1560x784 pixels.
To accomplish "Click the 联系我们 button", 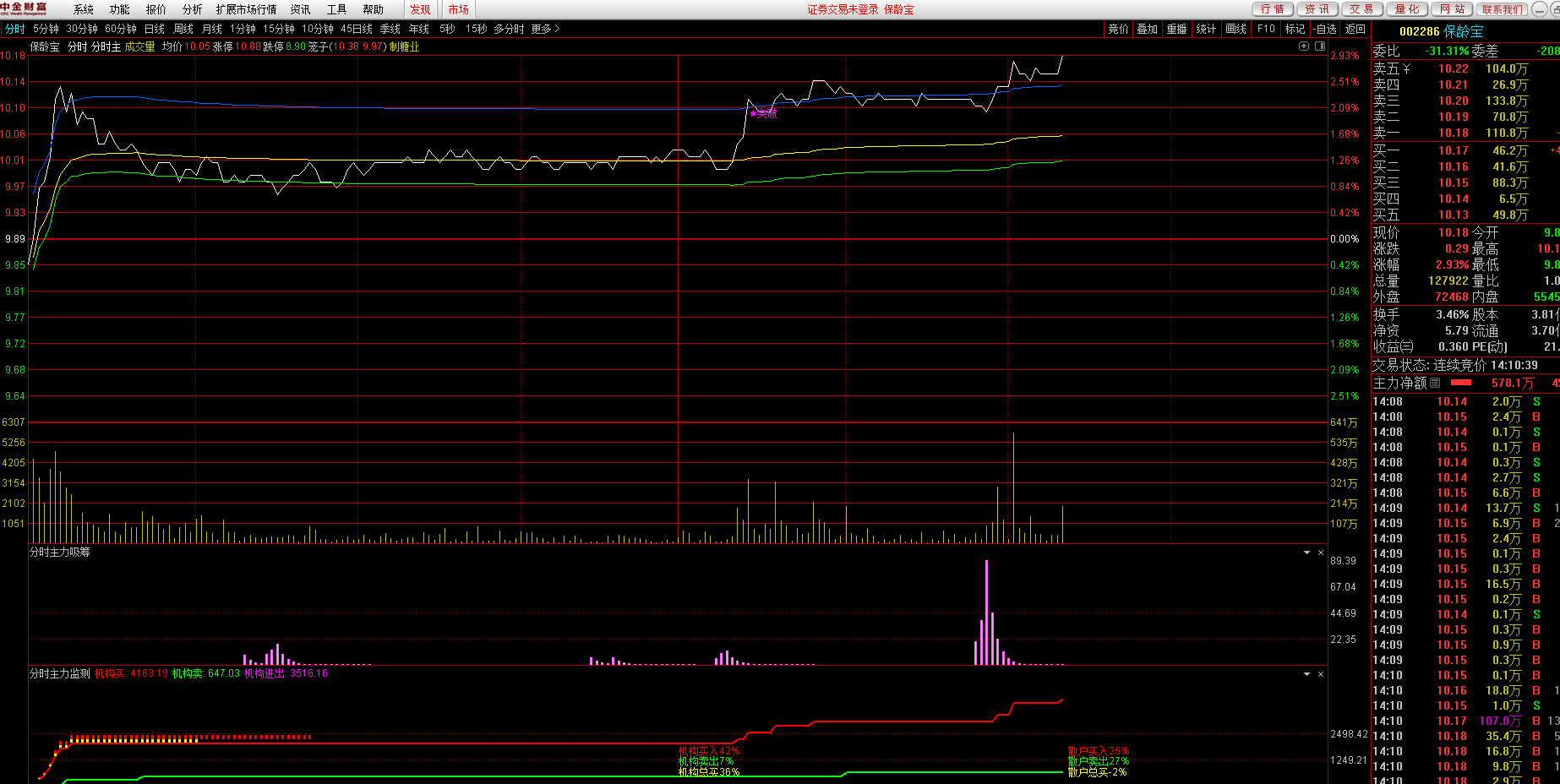I will click(x=1502, y=9).
